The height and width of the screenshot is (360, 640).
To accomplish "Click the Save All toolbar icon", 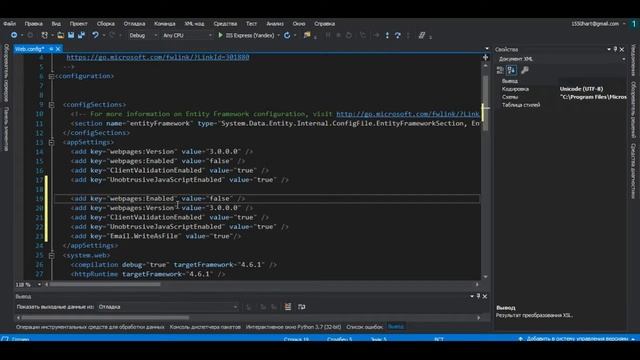I will click(x=81, y=36).
